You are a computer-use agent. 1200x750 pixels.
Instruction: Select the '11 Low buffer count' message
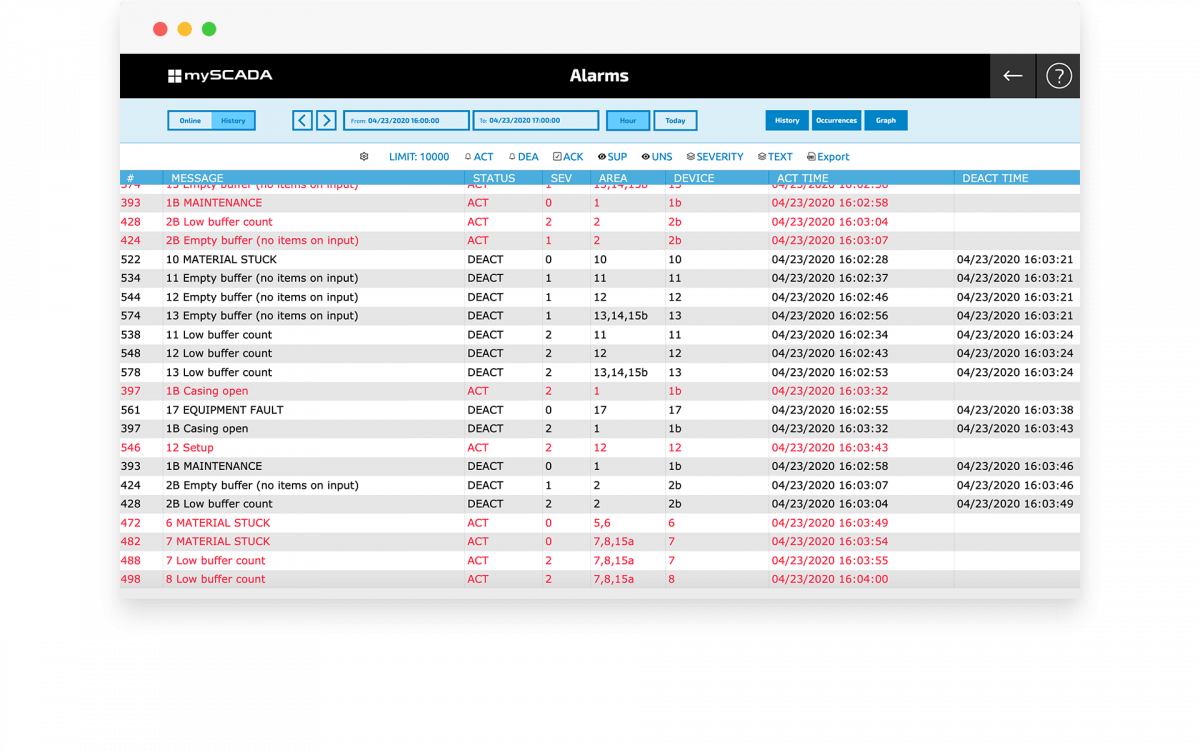pyautogui.click(x=219, y=335)
